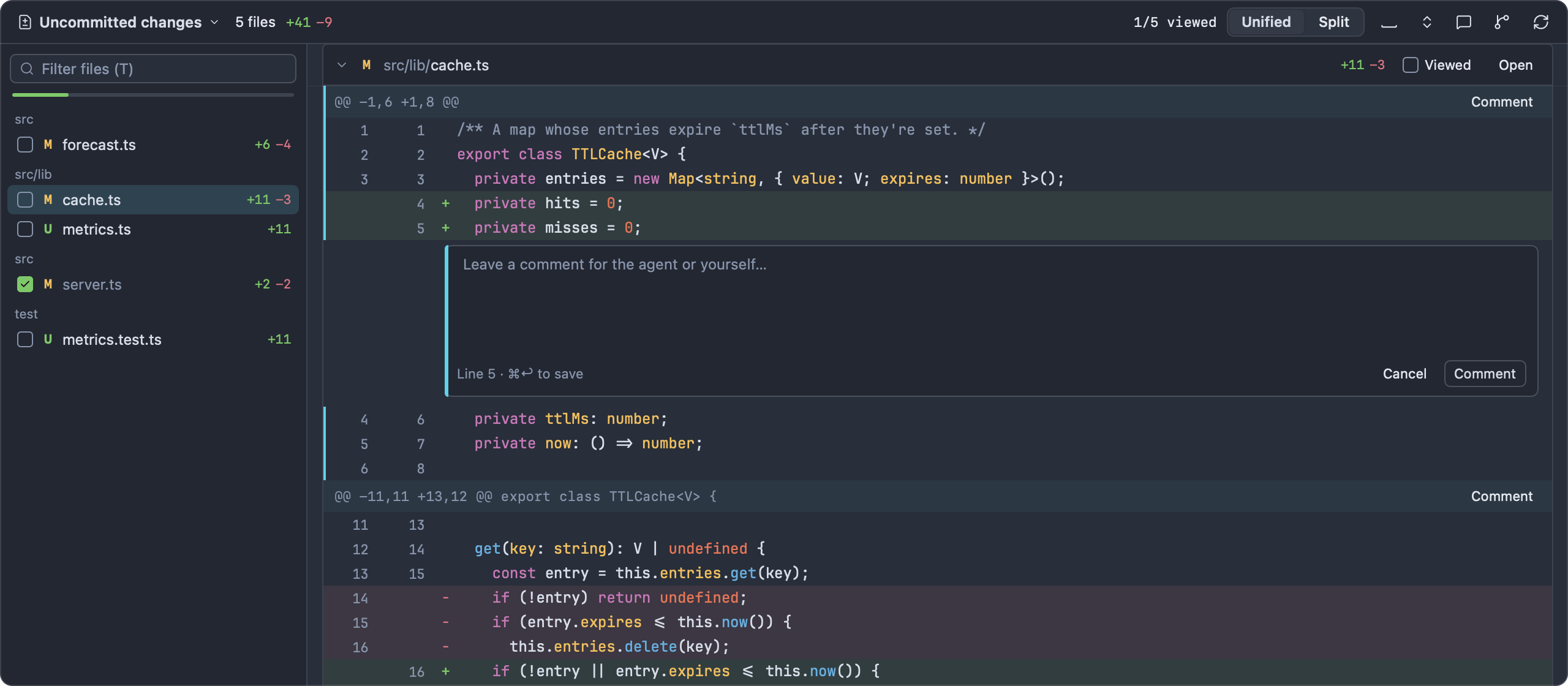
Task: Click the search magnifier icon in filter
Action: click(x=26, y=69)
